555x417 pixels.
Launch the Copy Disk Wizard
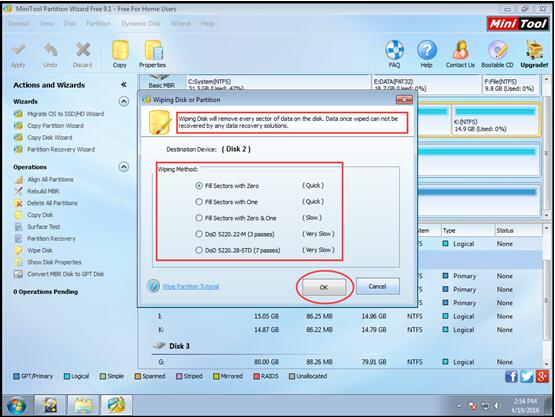click(43, 137)
